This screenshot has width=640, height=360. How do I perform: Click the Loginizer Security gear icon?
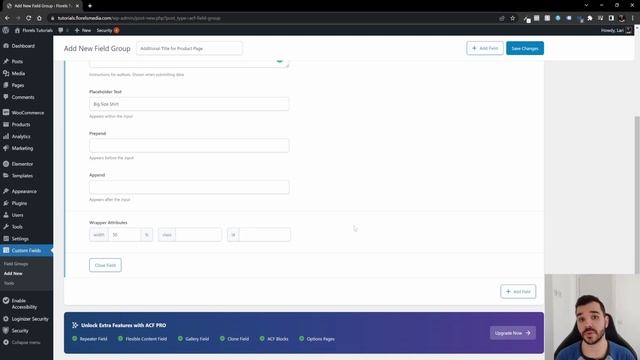coord(6,319)
